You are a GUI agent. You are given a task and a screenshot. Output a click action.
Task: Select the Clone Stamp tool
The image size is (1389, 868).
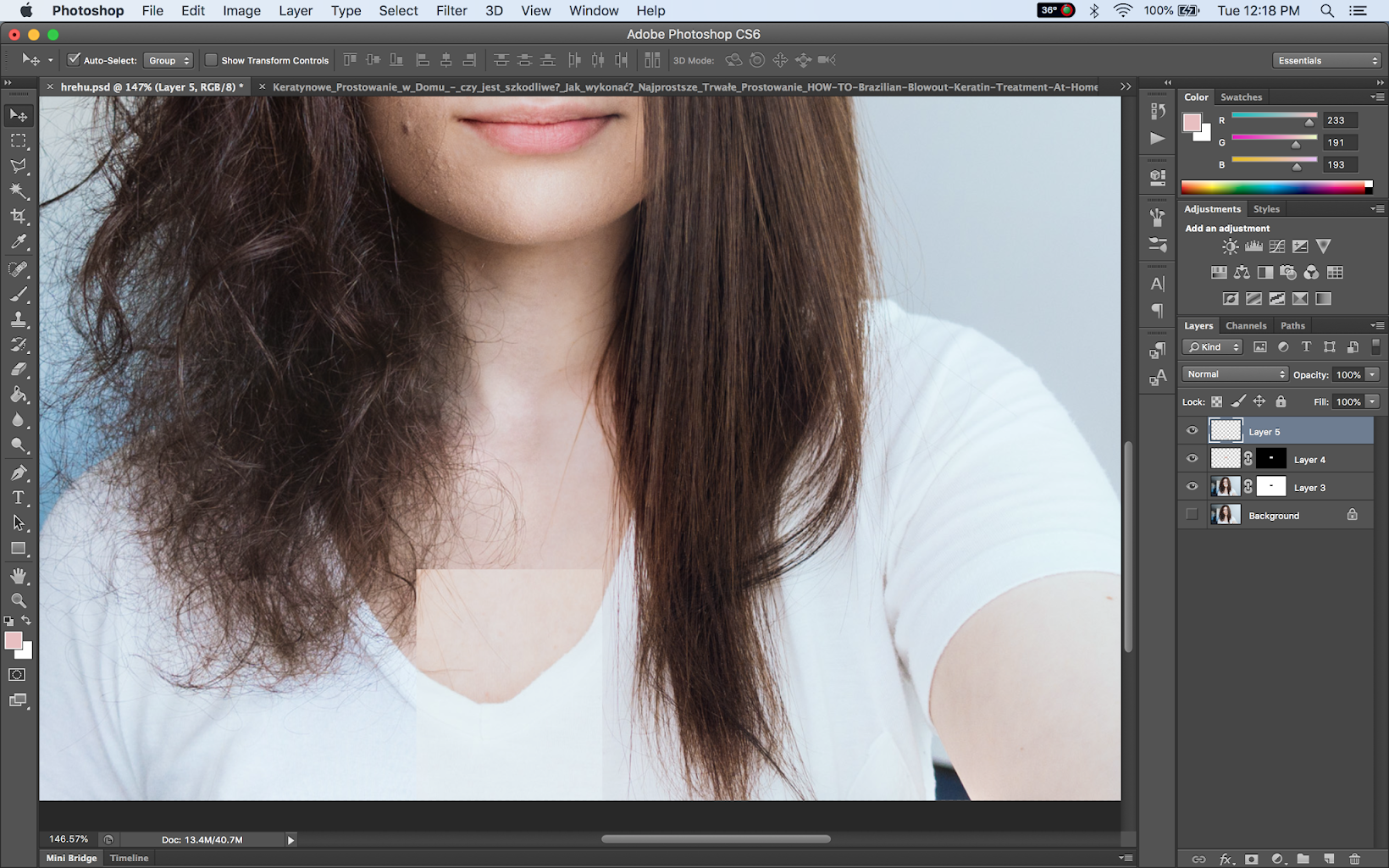coord(19,320)
